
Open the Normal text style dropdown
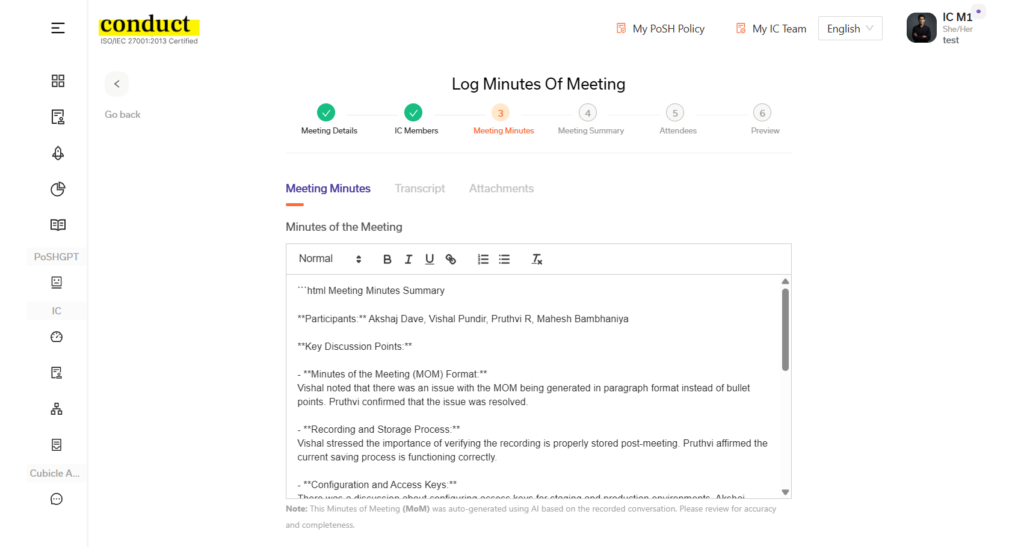[x=330, y=259]
